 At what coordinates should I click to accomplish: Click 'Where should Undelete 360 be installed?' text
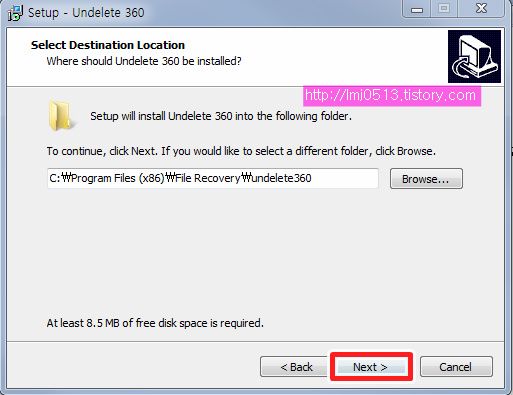click(x=144, y=61)
